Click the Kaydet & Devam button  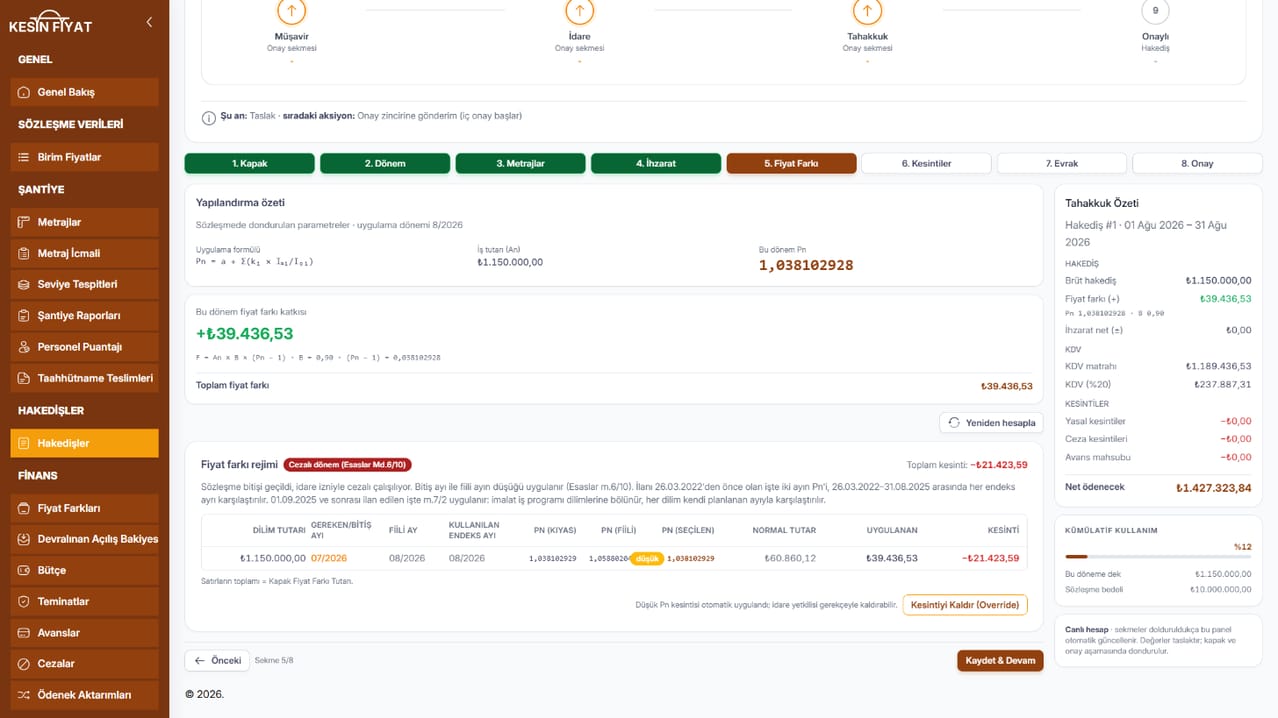[1000, 661]
